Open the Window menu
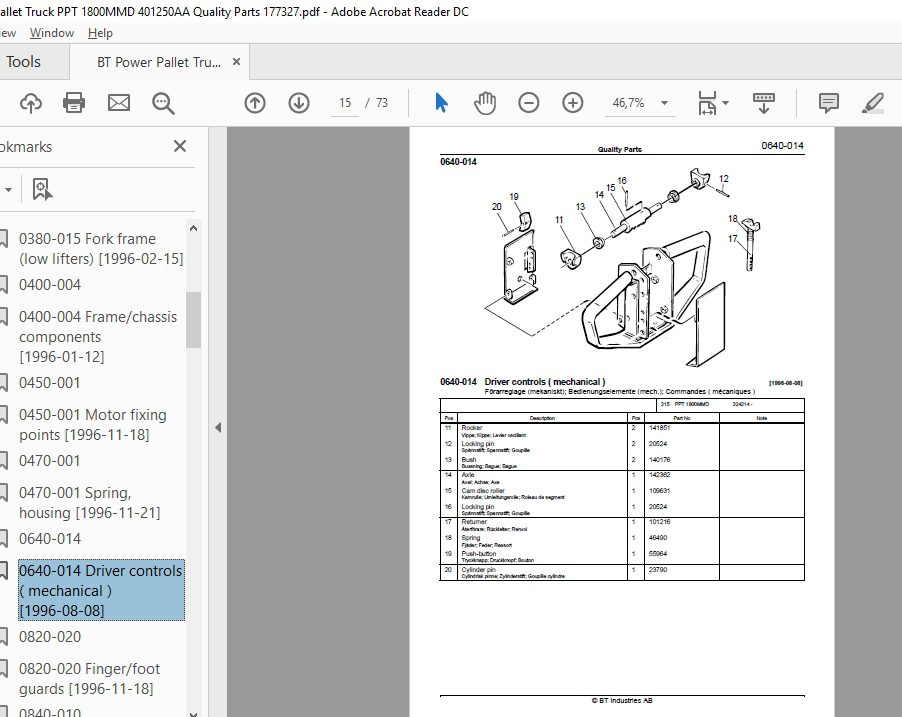This screenshot has height=717, width=902. [x=52, y=33]
